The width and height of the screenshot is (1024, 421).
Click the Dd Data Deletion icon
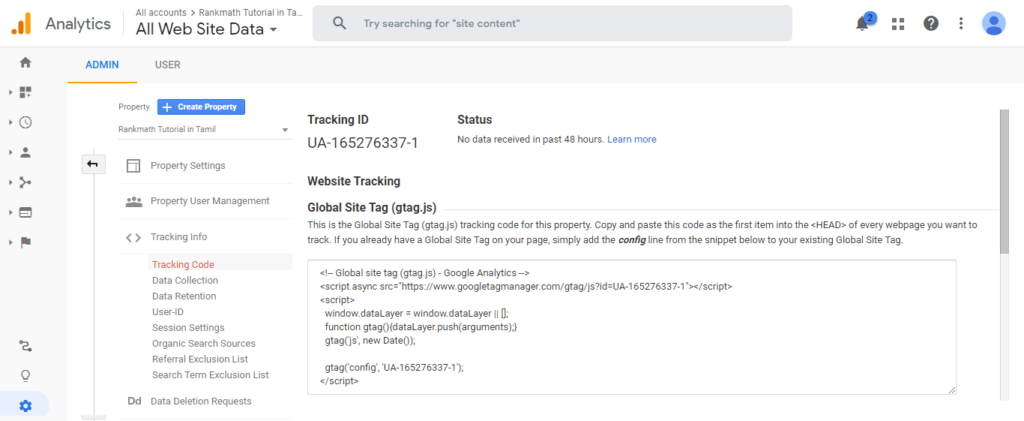(134, 401)
